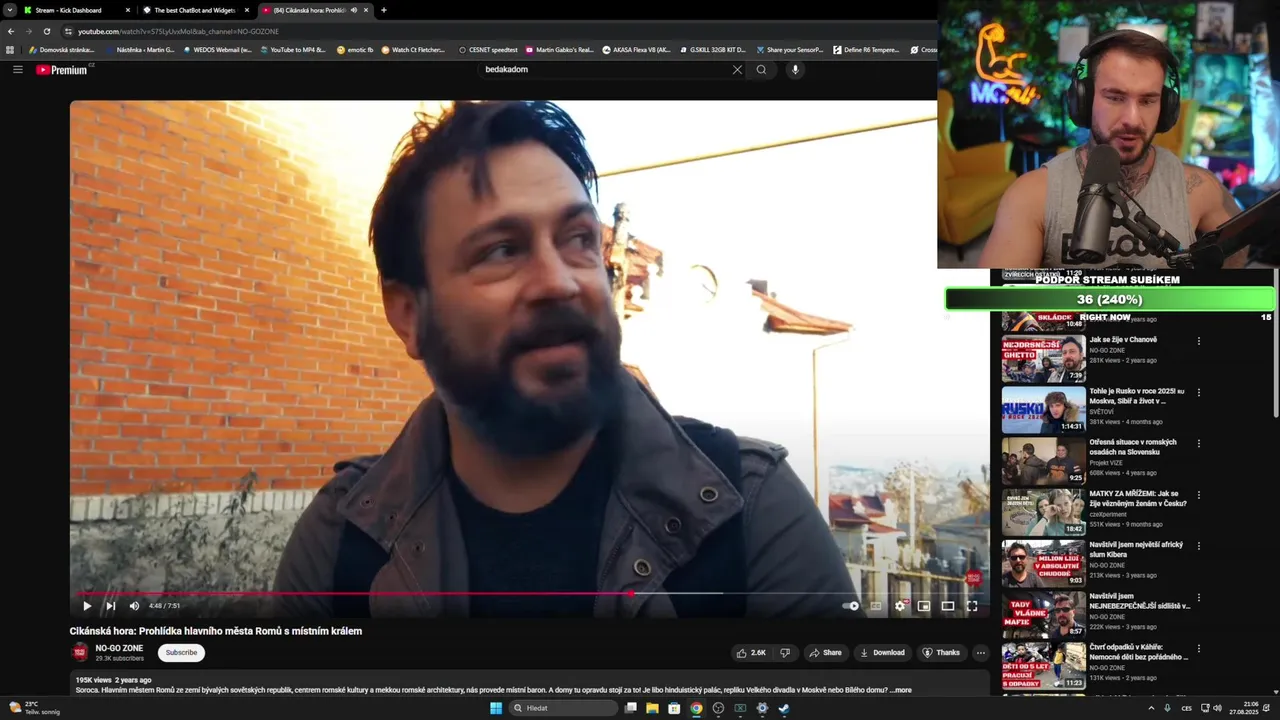The width and height of the screenshot is (1280, 720).
Task: Open G.SKILL 32GB KIT bookmark
Action: 712,49
